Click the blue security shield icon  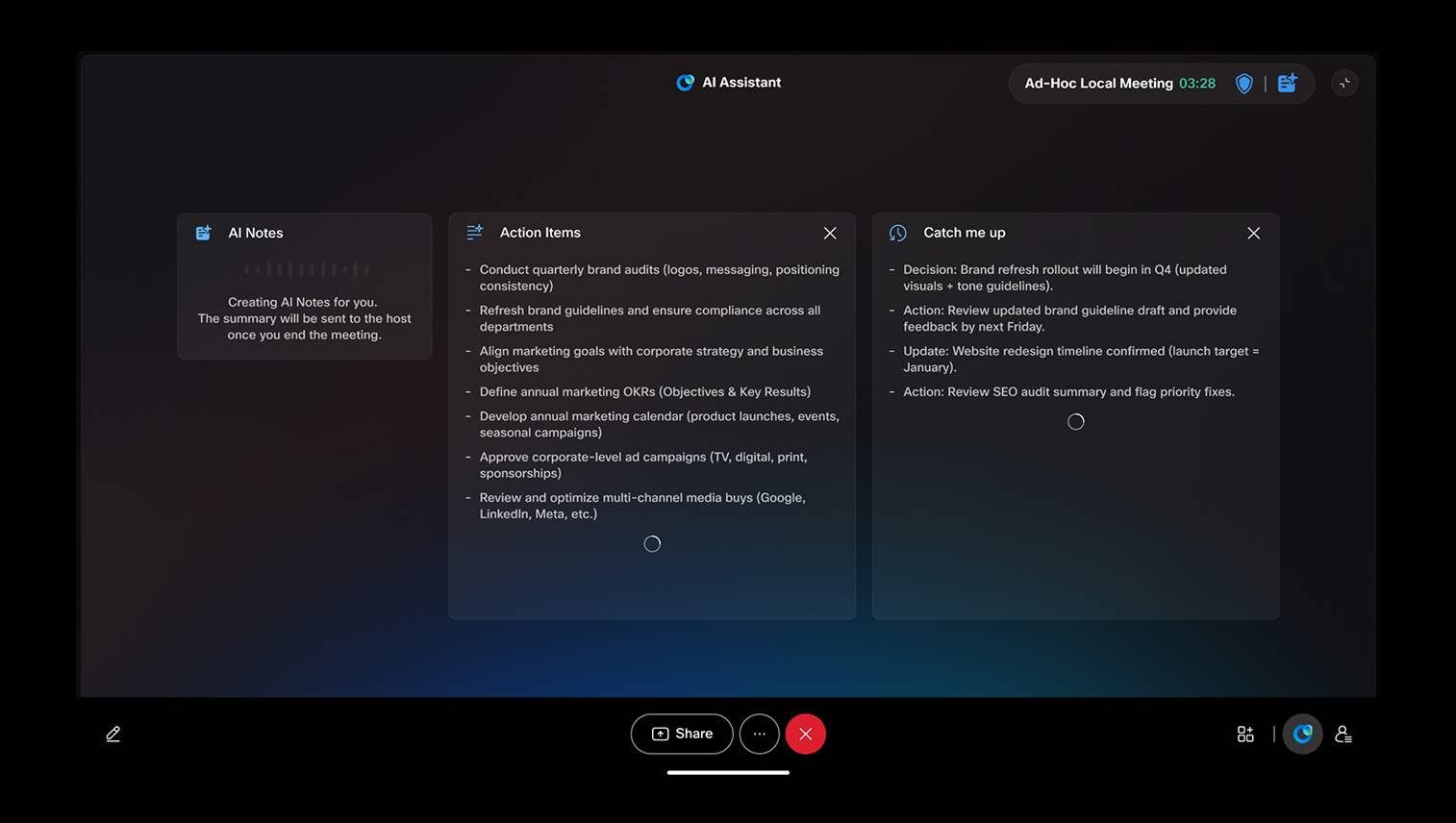[1243, 84]
